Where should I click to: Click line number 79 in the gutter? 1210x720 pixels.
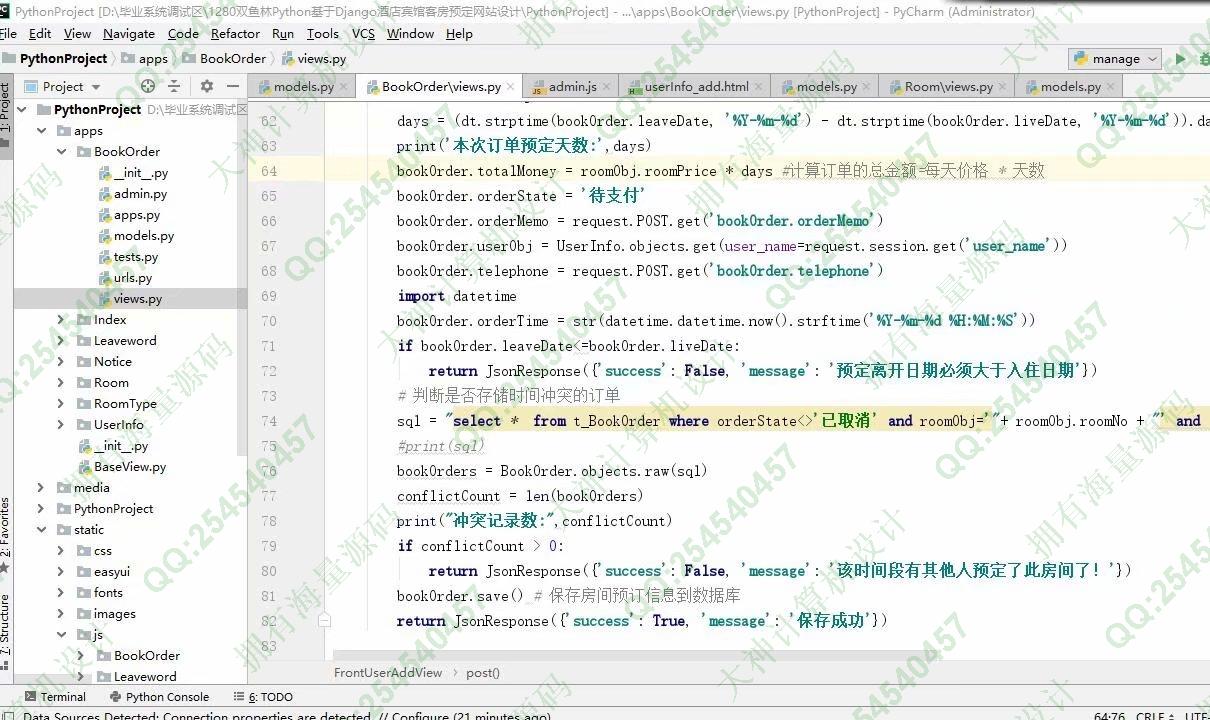pos(268,546)
